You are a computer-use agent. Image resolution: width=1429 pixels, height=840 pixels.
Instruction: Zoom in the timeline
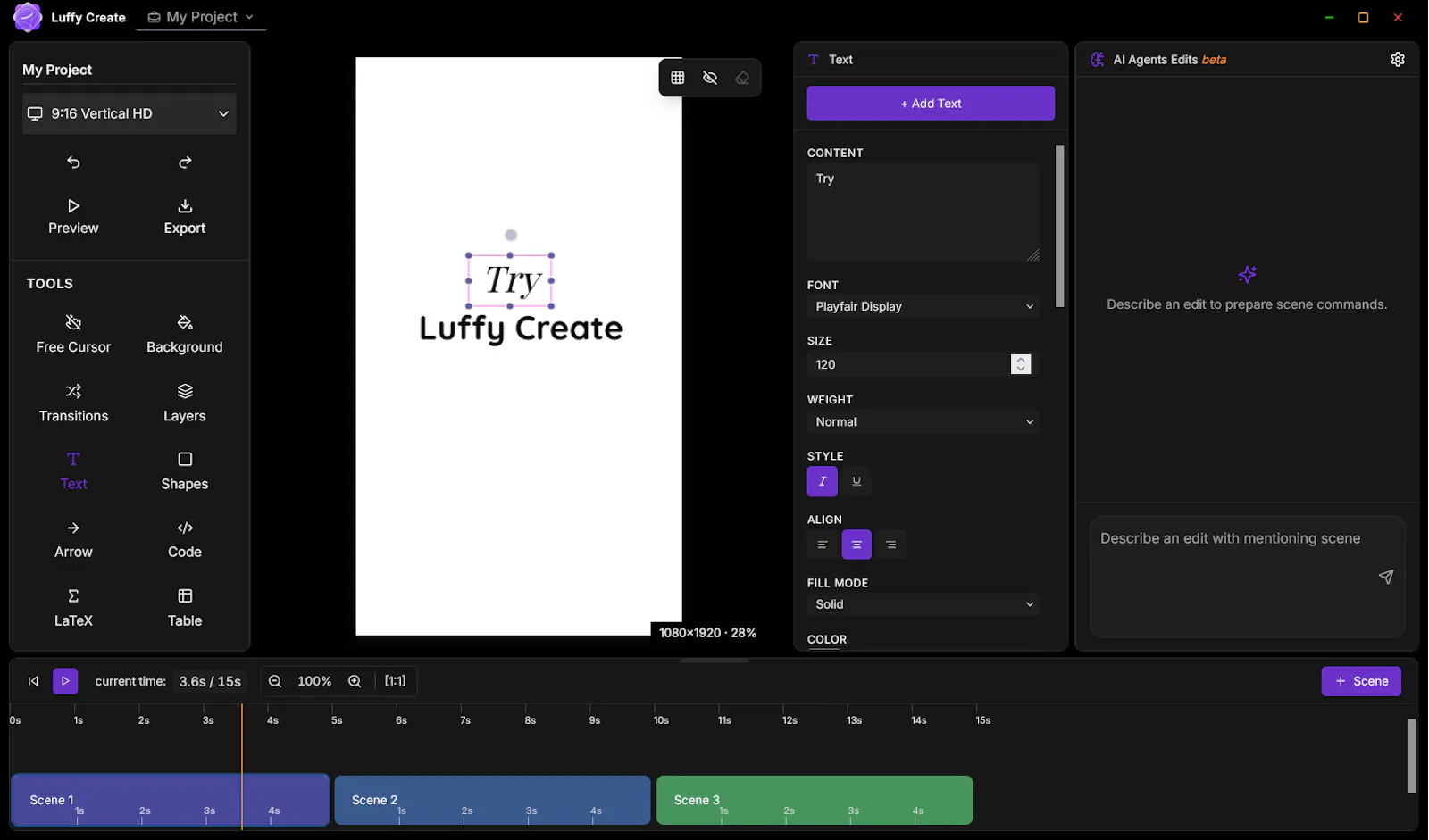[x=355, y=681]
